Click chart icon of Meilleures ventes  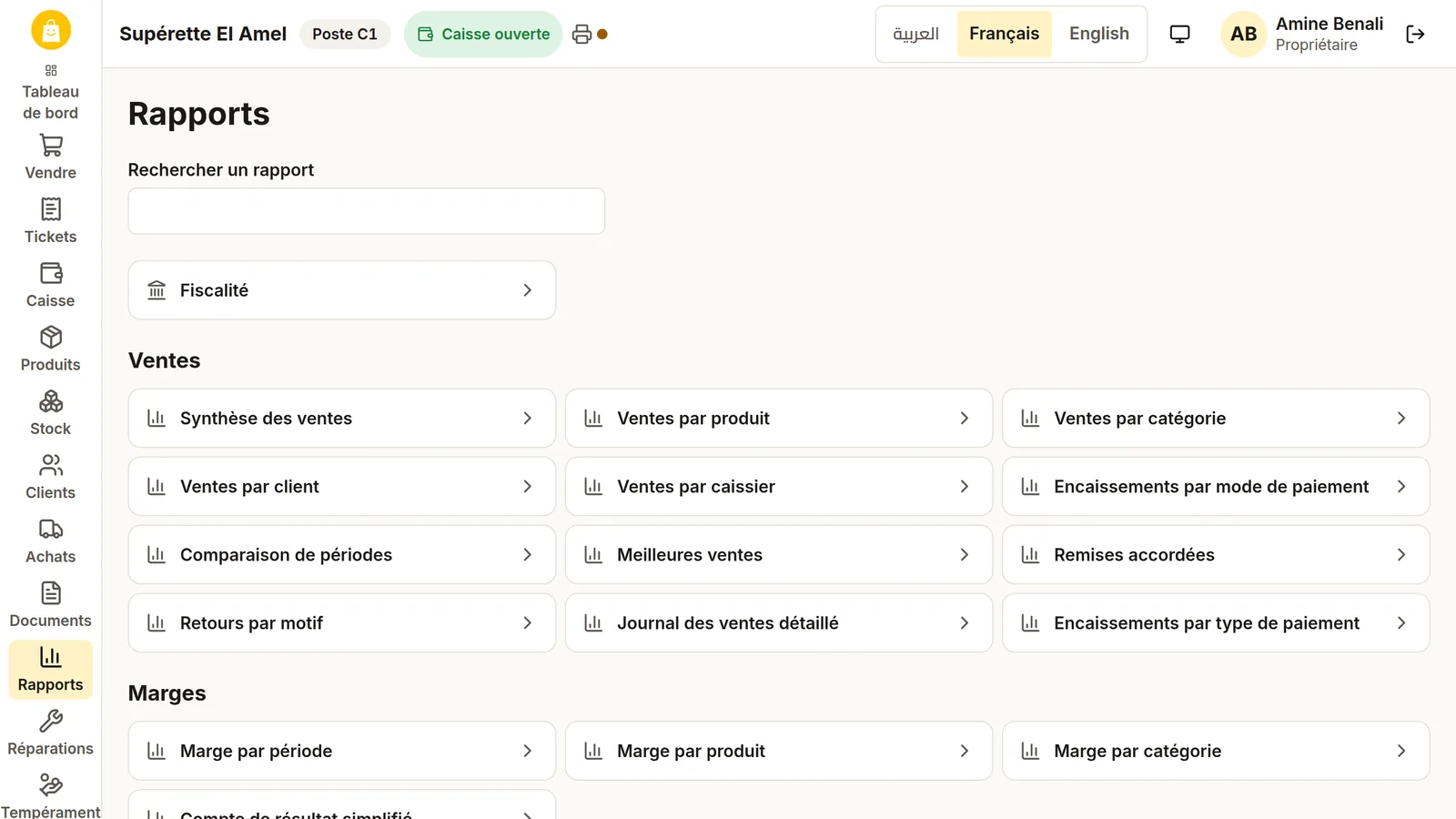(x=593, y=555)
